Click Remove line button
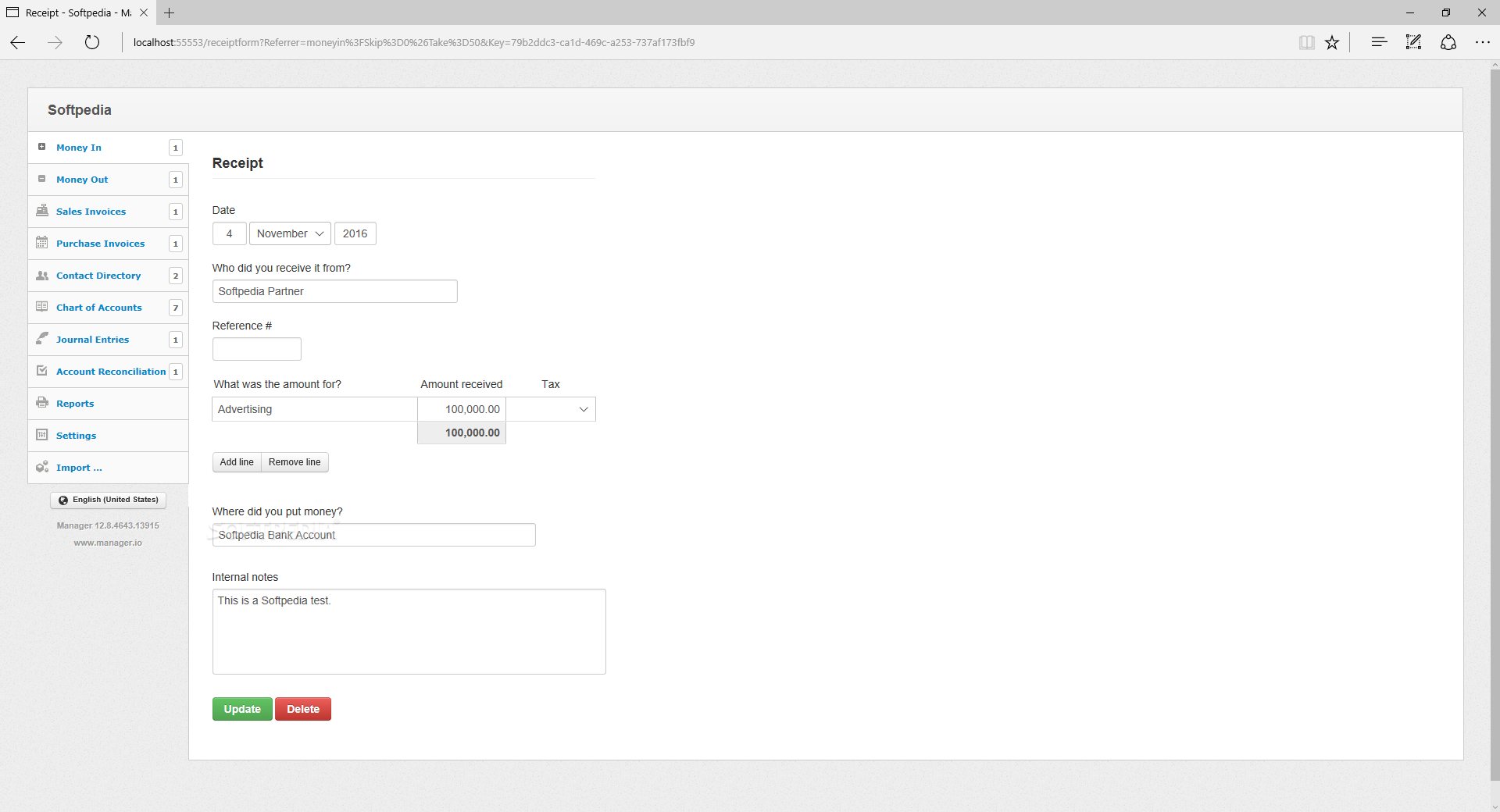Viewport: 1500px width, 812px height. [x=295, y=462]
